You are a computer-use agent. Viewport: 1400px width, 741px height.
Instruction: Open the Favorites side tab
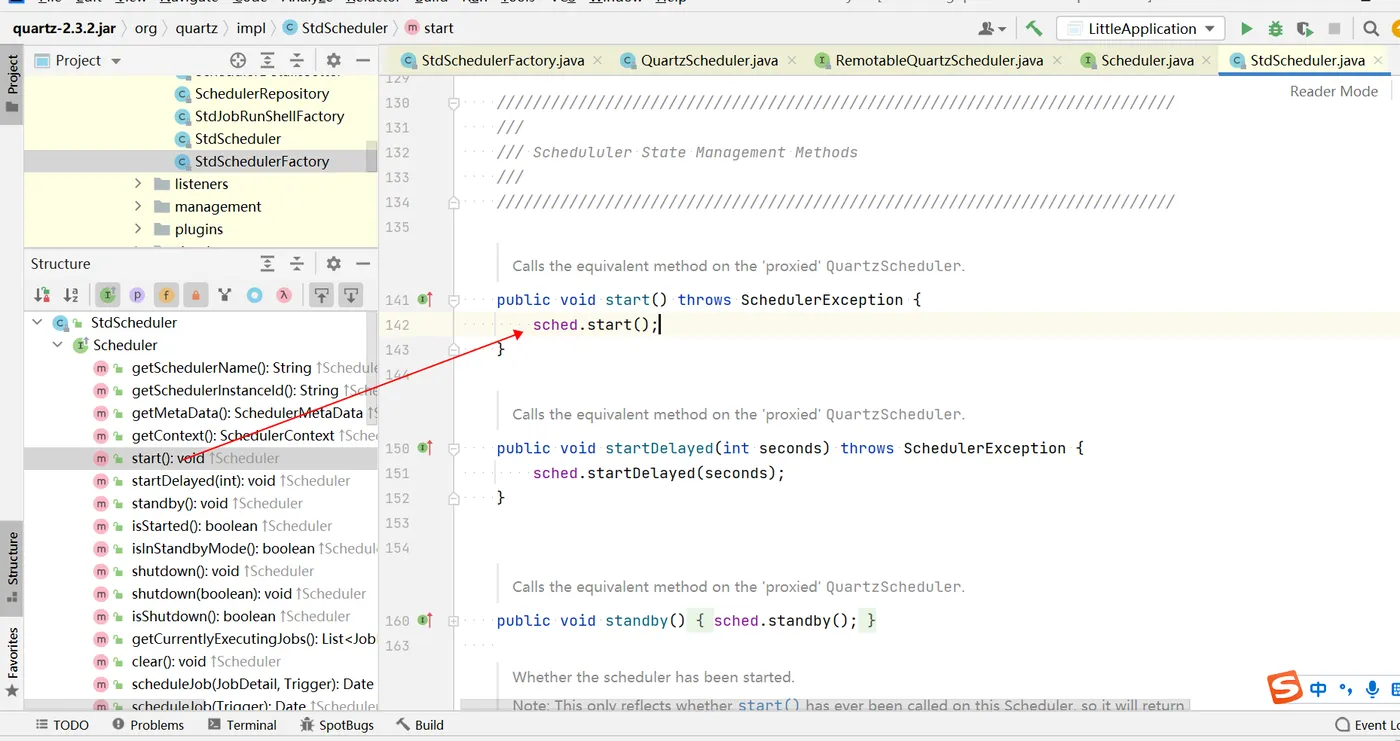[12, 662]
